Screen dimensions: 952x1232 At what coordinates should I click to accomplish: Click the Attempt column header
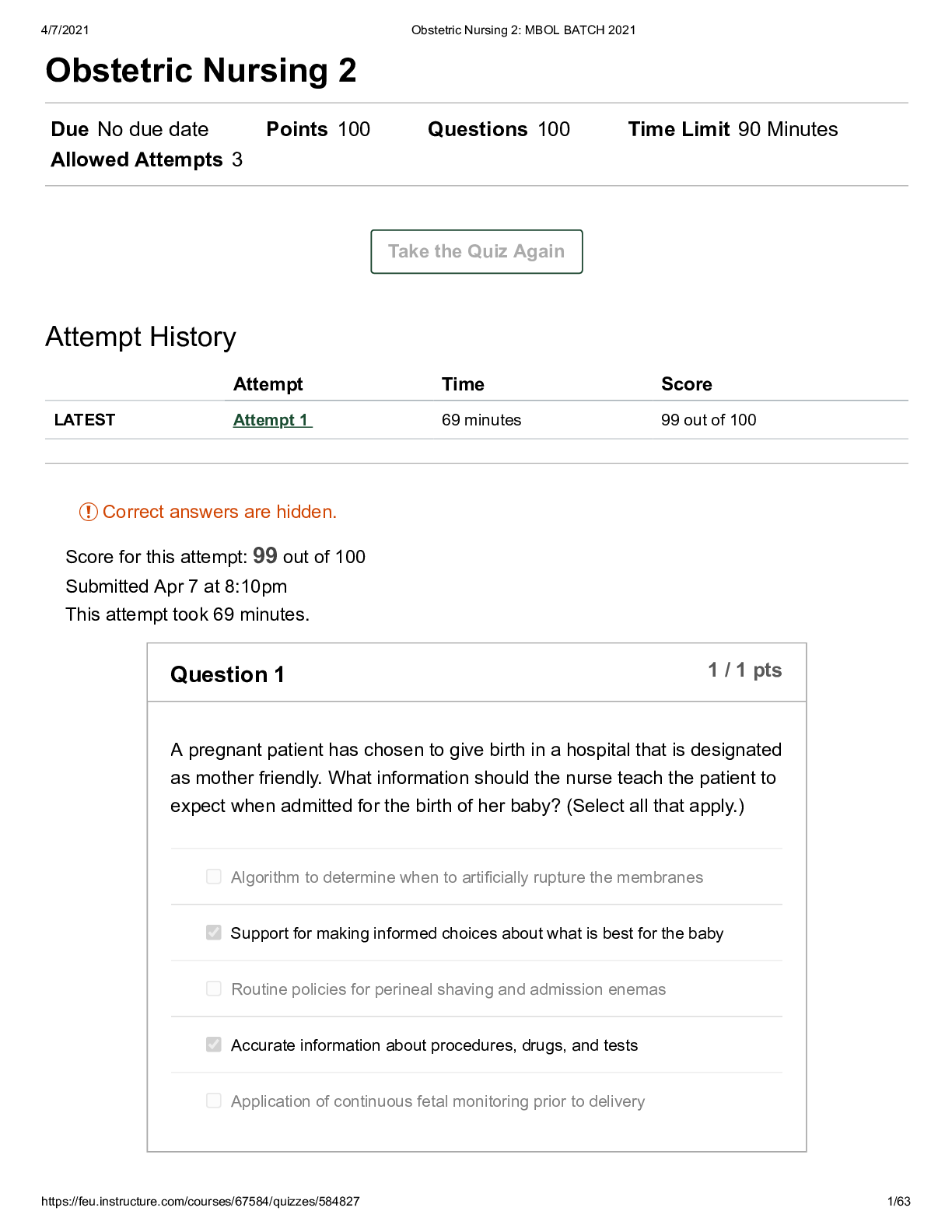point(268,384)
